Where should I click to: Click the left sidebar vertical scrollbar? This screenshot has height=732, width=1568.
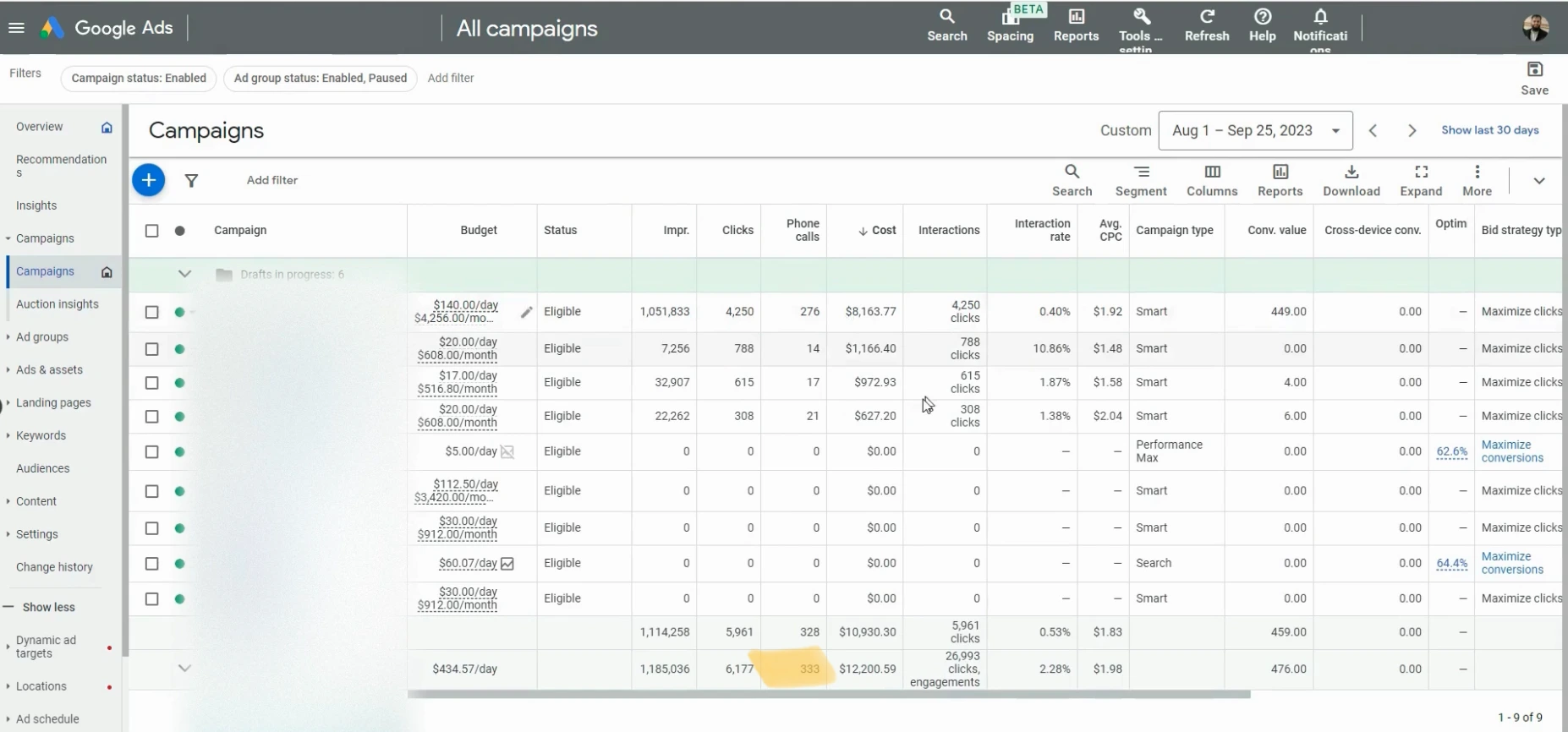click(x=125, y=380)
